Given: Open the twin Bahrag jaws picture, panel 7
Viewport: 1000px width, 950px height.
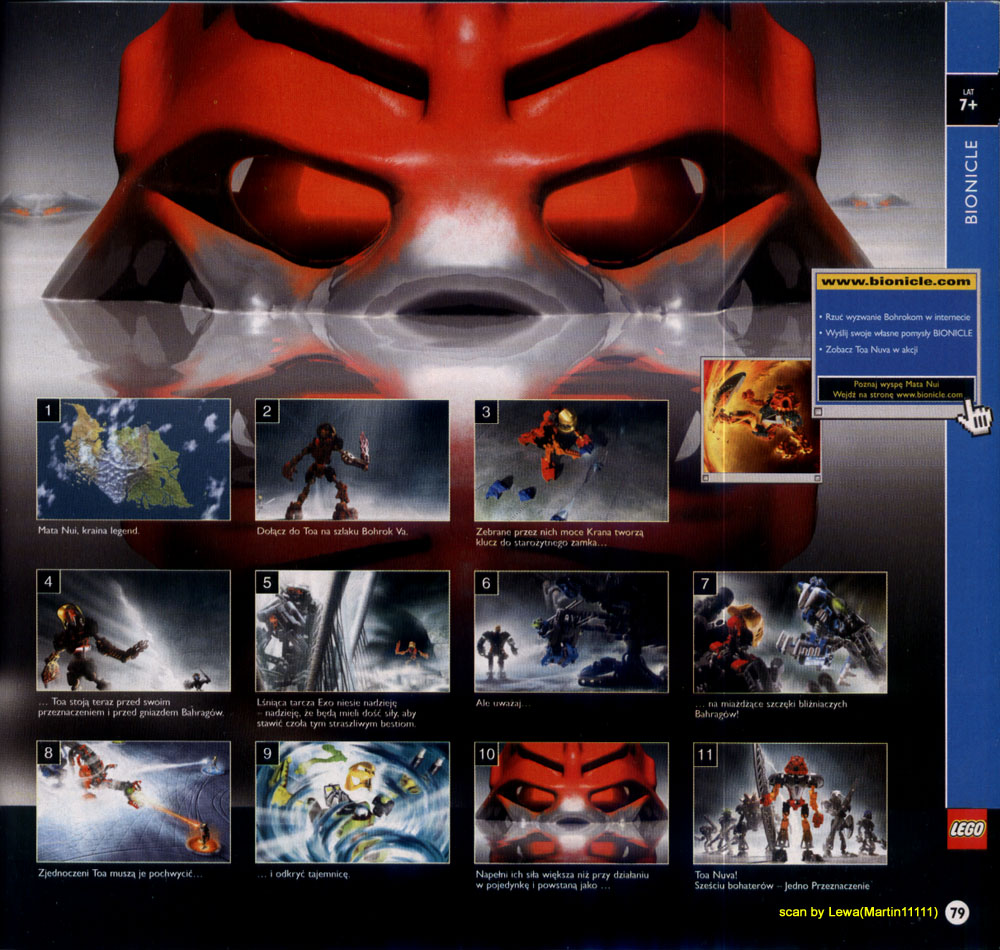Looking at the screenshot, I should pyautogui.click(x=790, y=632).
